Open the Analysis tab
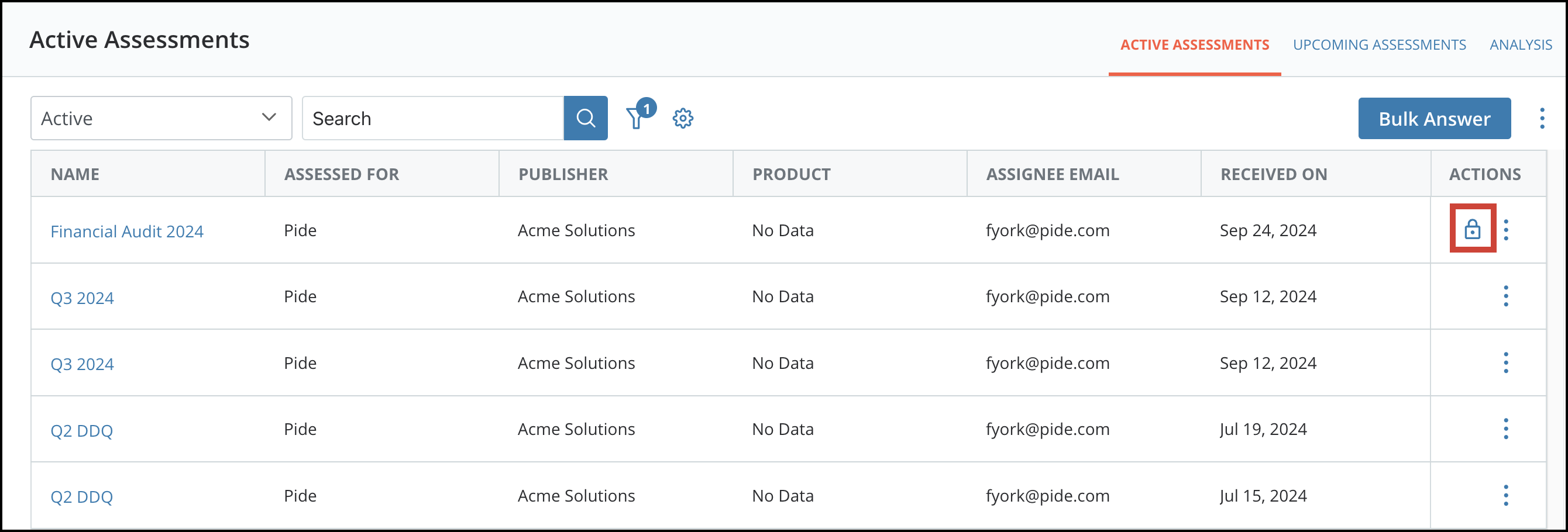The height and width of the screenshot is (532, 1568). [1520, 45]
